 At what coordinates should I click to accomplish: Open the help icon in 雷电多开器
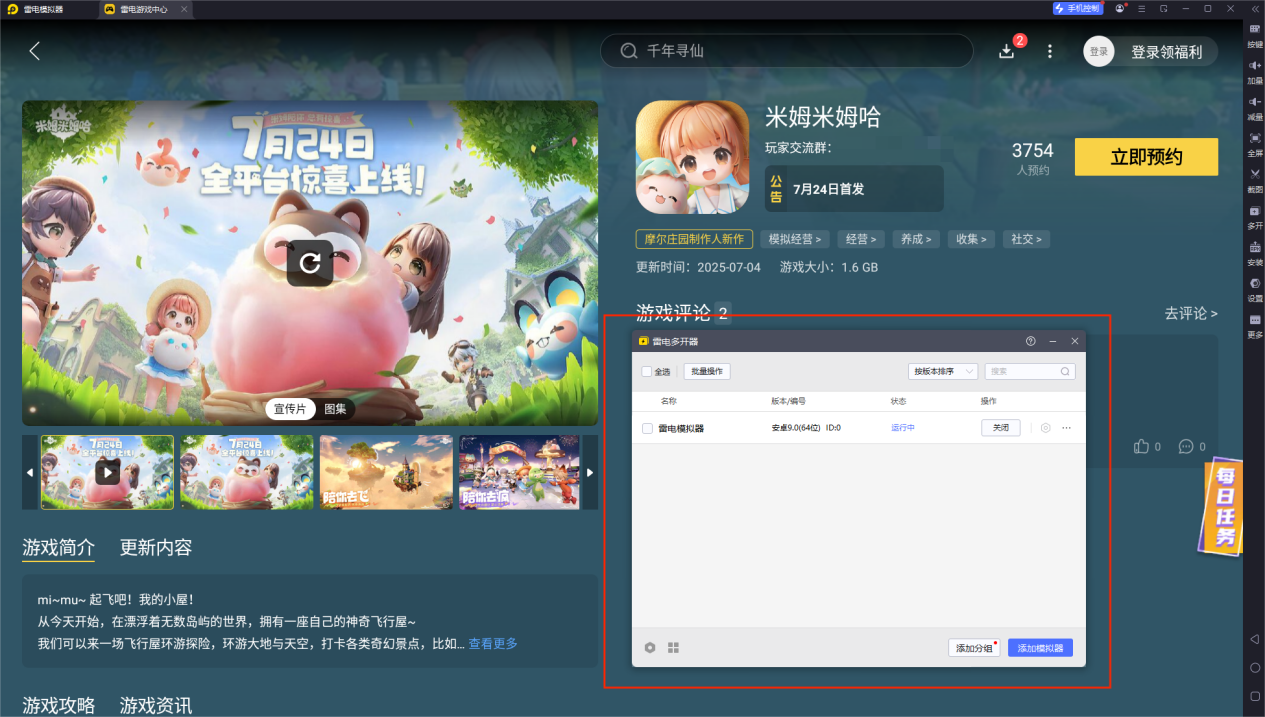point(1031,341)
